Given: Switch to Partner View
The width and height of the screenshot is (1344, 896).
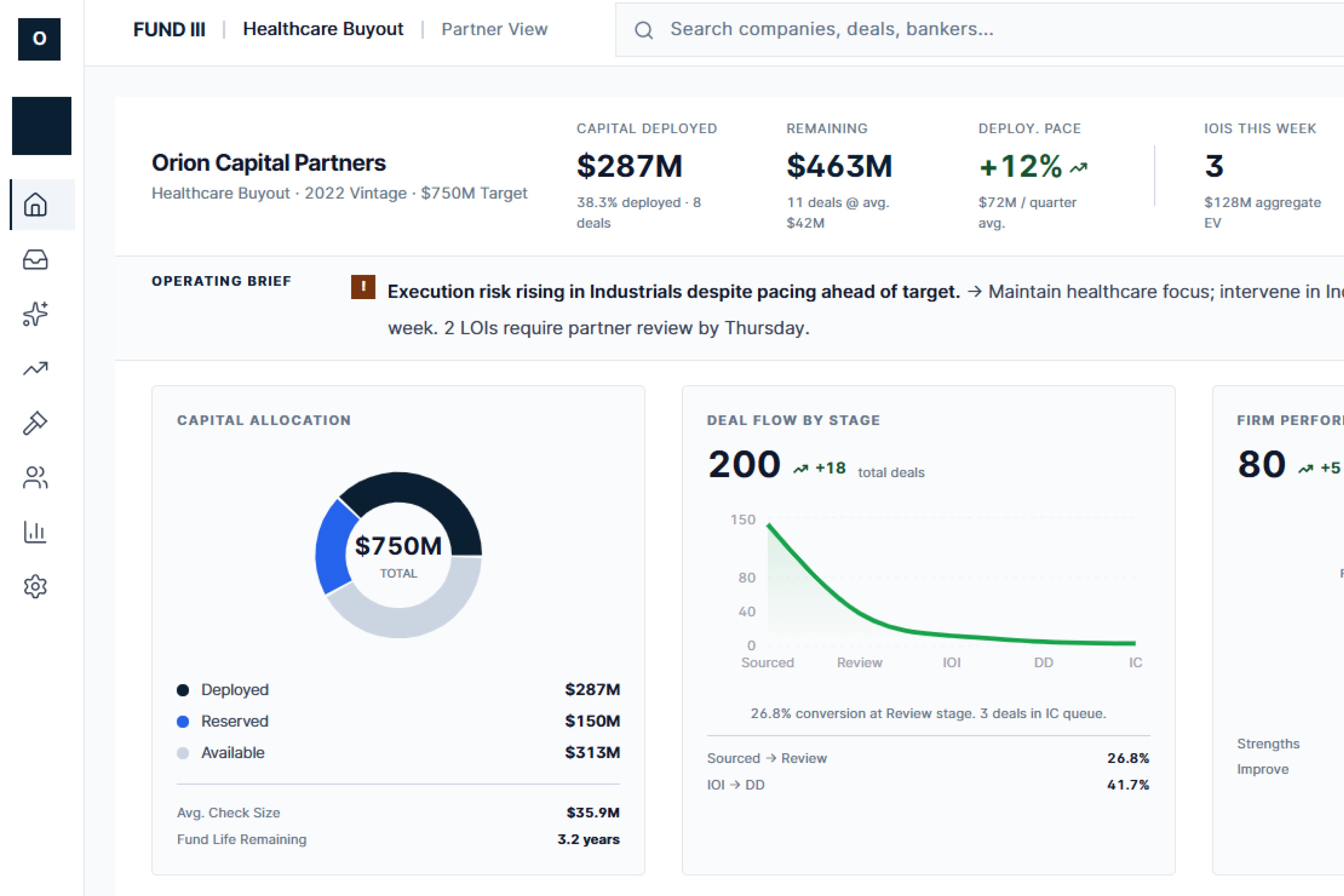Looking at the screenshot, I should (494, 29).
